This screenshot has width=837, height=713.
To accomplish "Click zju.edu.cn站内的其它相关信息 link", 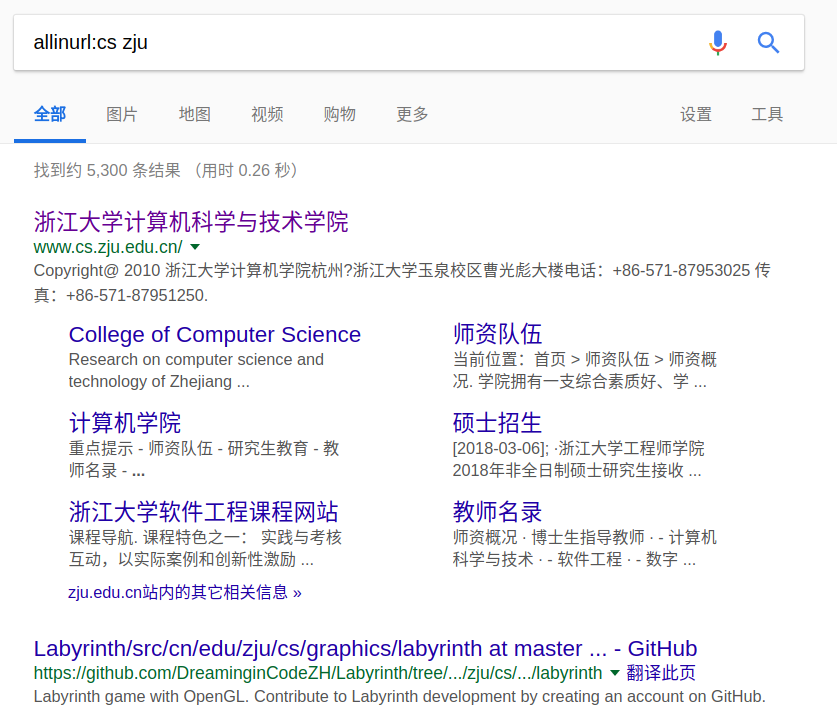I will pos(185,592).
